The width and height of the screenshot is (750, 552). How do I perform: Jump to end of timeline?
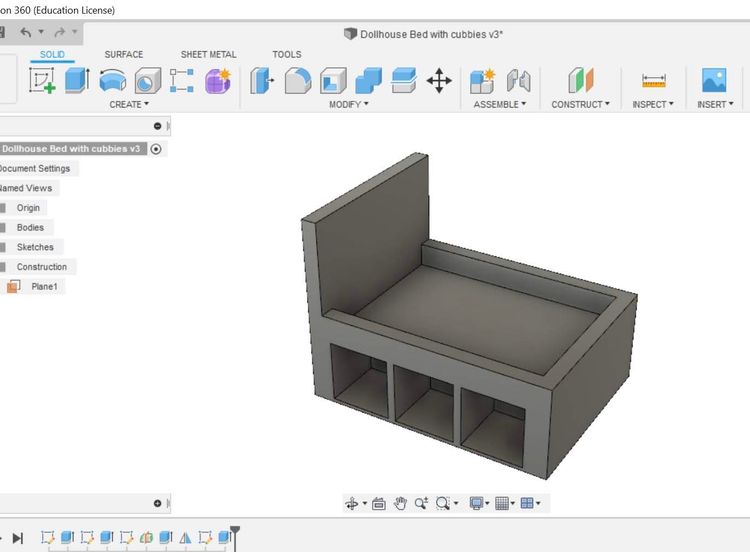point(17,538)
